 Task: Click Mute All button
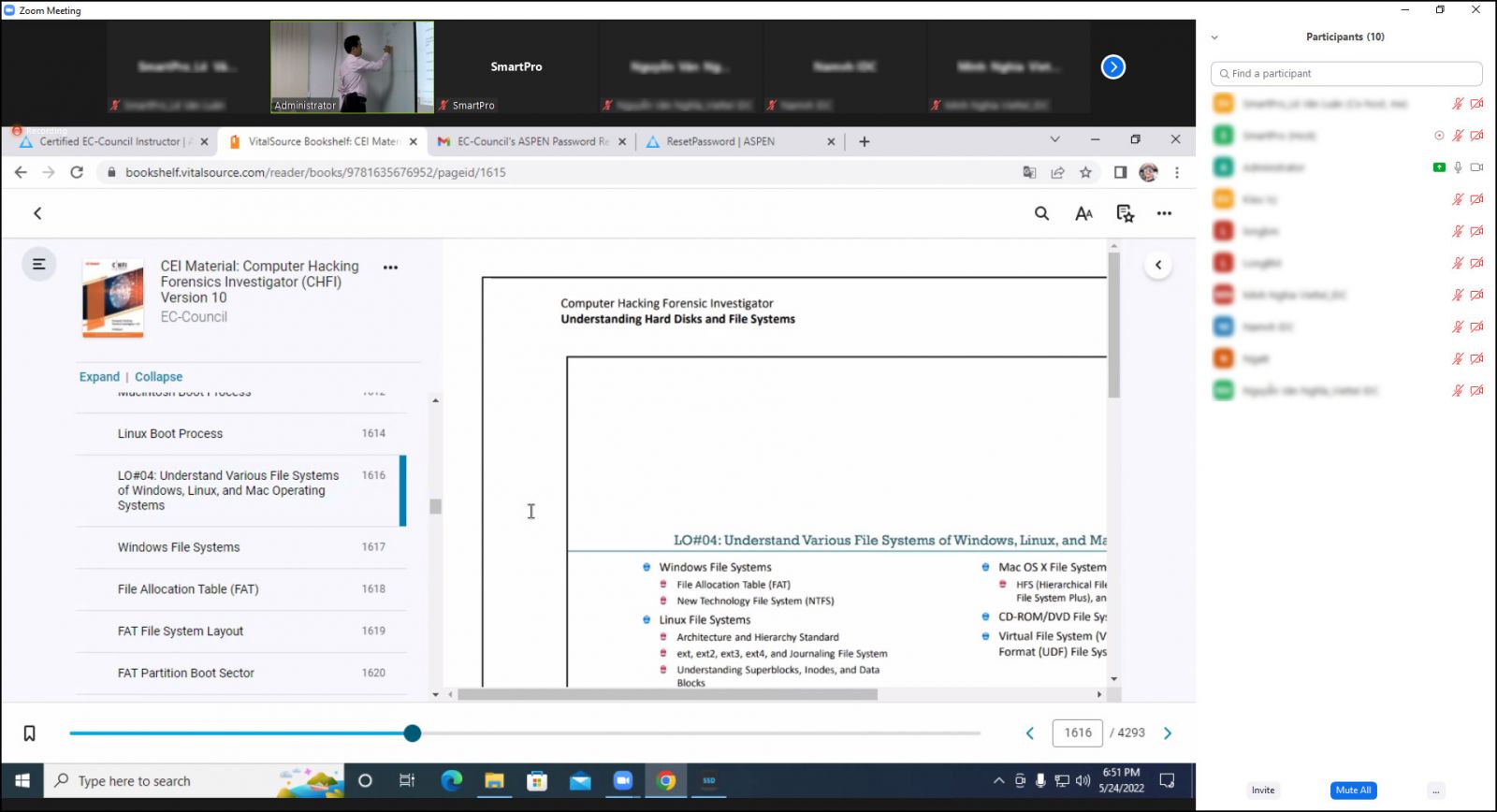tap(1353, 790)
